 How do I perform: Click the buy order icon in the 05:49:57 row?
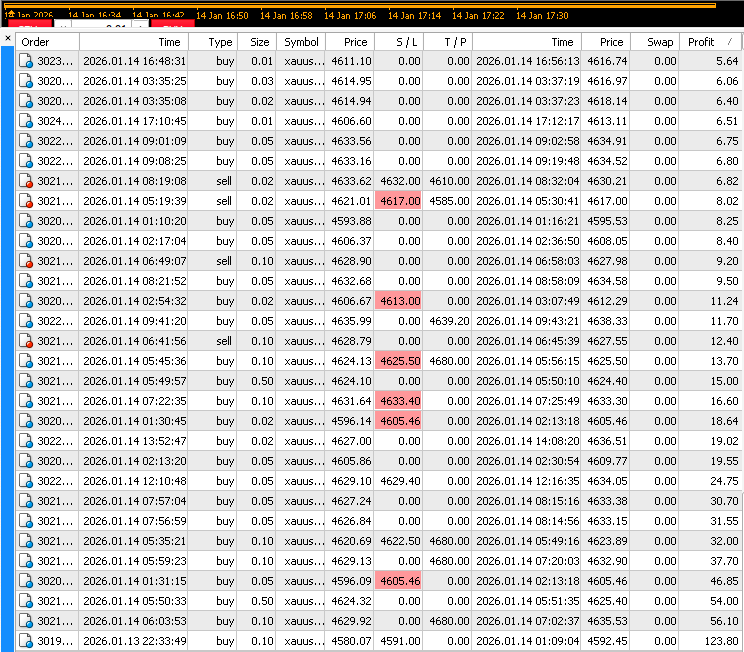click(x=26, y=381)
